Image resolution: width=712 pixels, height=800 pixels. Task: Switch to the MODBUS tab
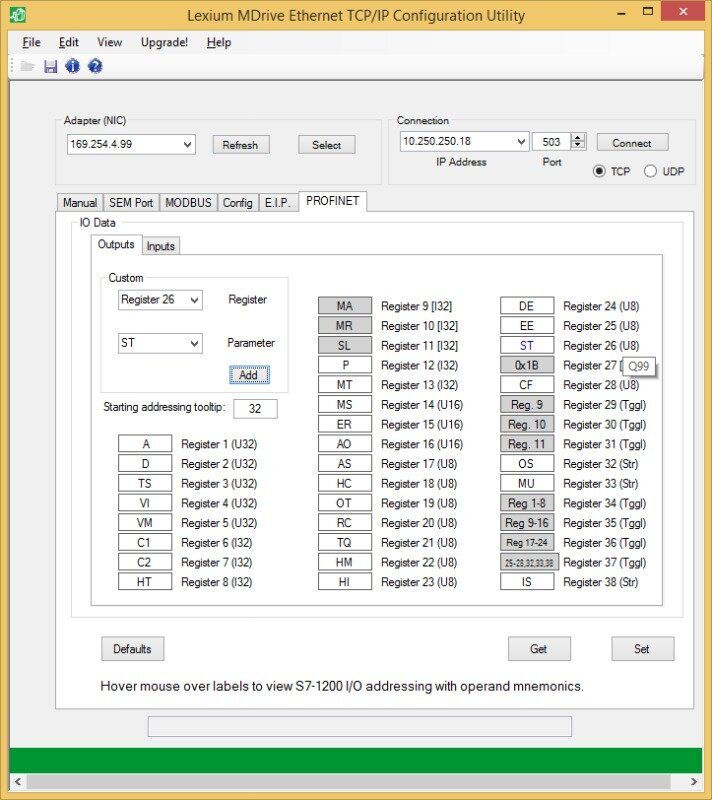coord(188,203)
